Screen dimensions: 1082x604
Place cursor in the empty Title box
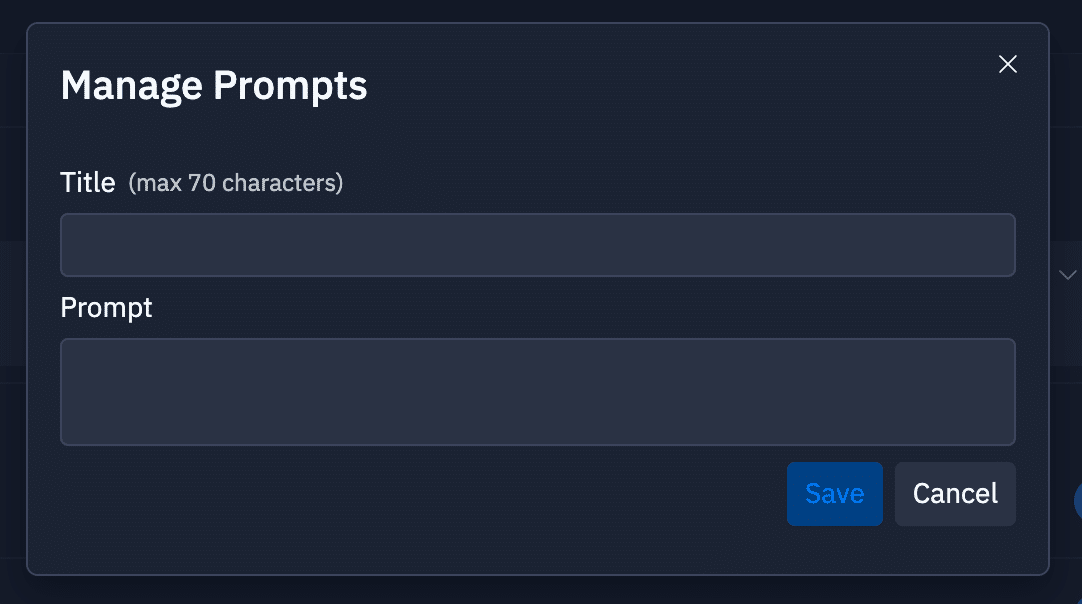pyautogui.click(x=537, y=244)
